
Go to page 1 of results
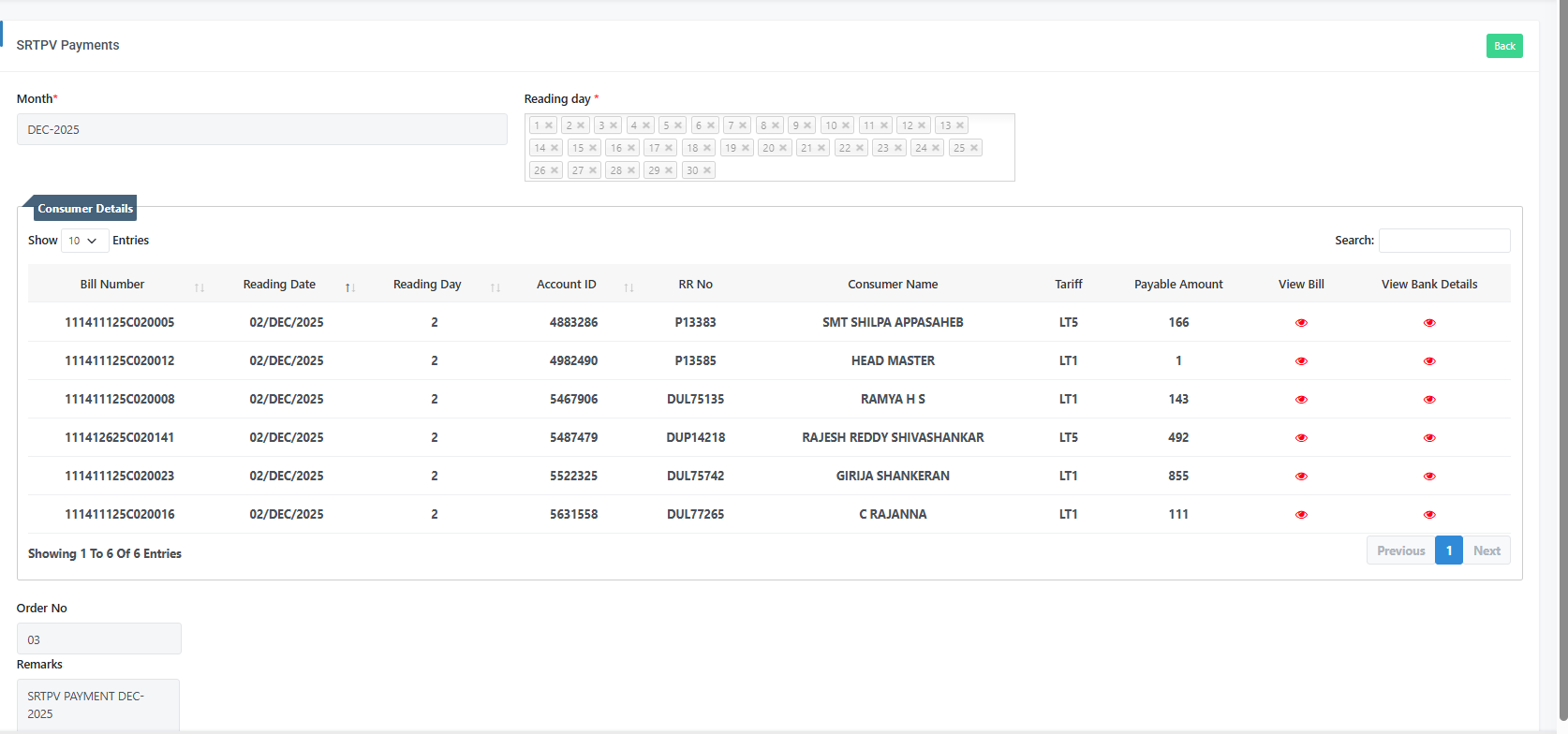coord(1448,550)
